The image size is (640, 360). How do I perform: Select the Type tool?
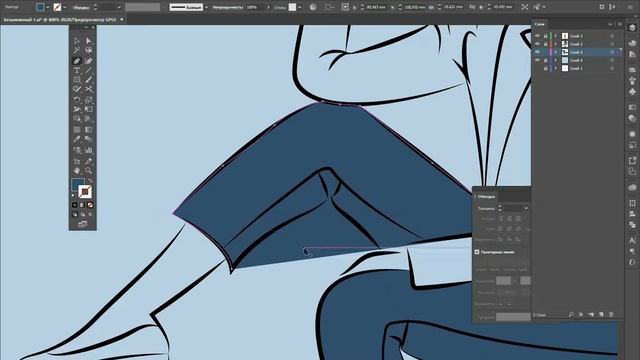77,70
